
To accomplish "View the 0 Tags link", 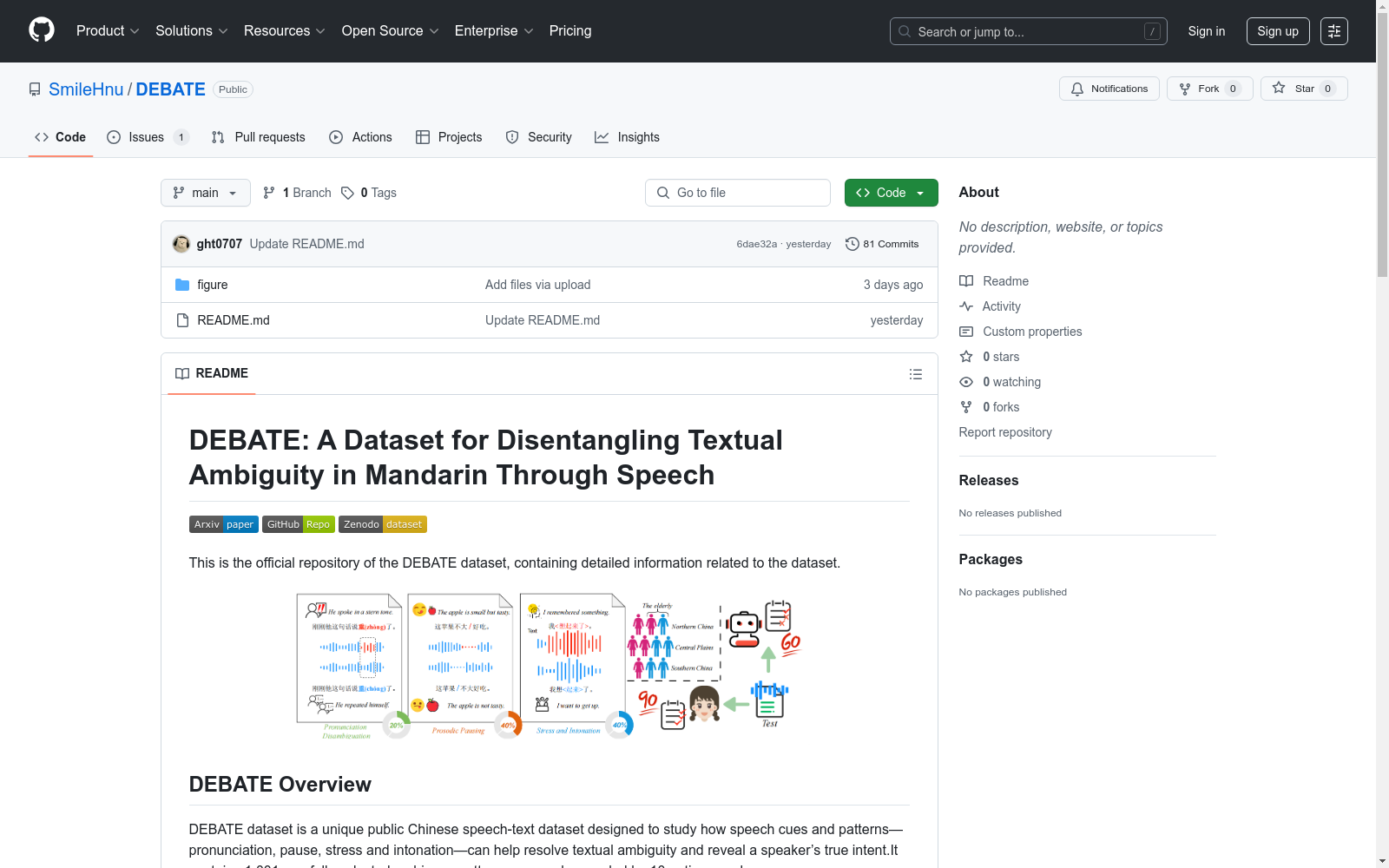I will [369, 193].
